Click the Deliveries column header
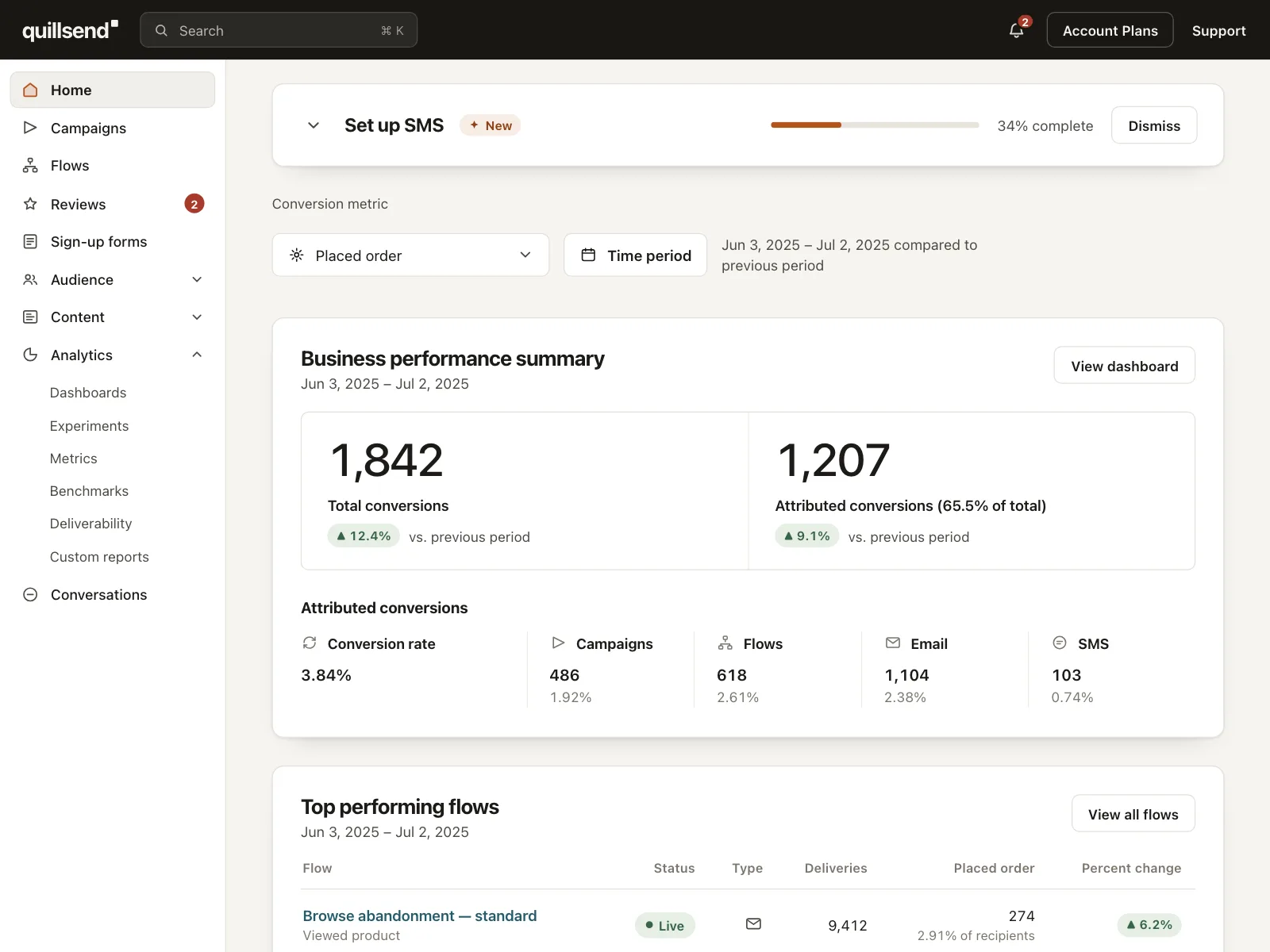This screenshot has width=1270, height=952. pos(836,868)
